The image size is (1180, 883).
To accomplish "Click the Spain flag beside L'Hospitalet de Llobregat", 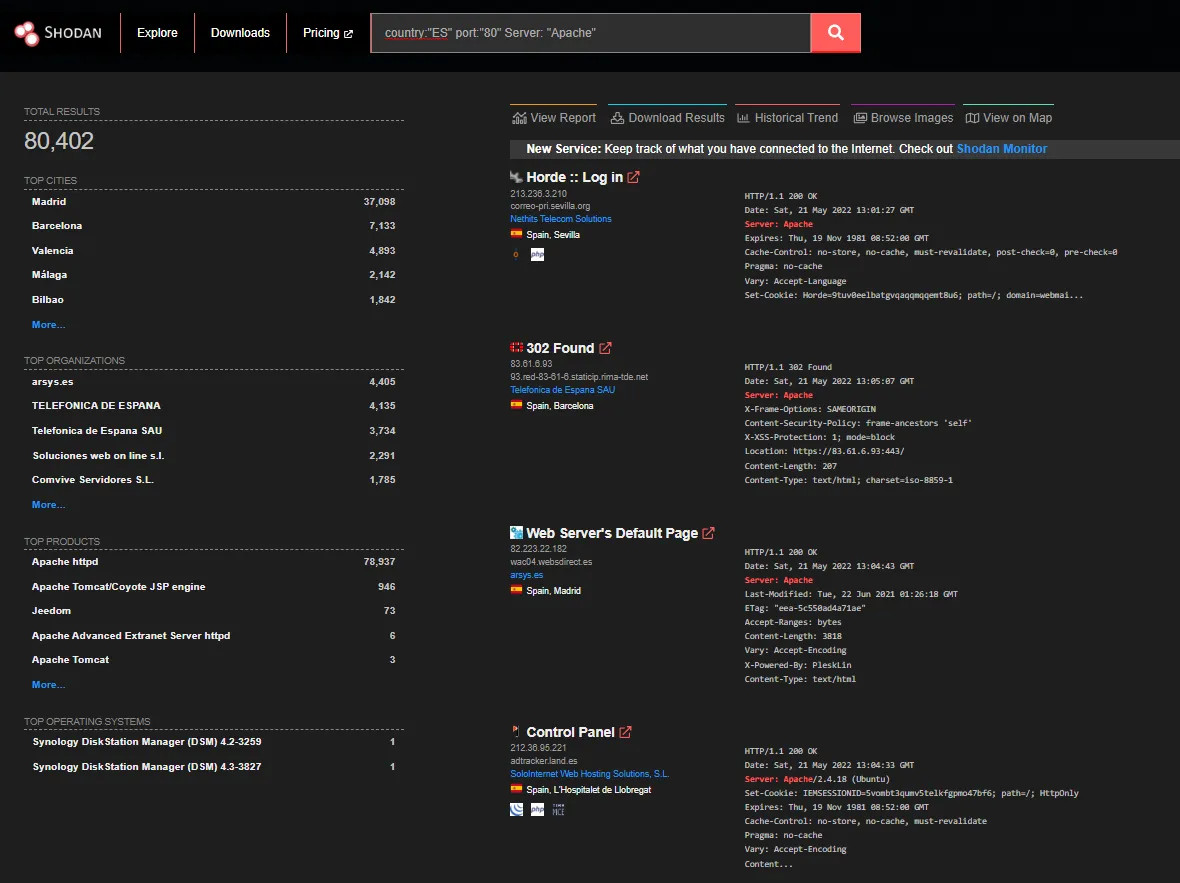I will coord(516,789).
